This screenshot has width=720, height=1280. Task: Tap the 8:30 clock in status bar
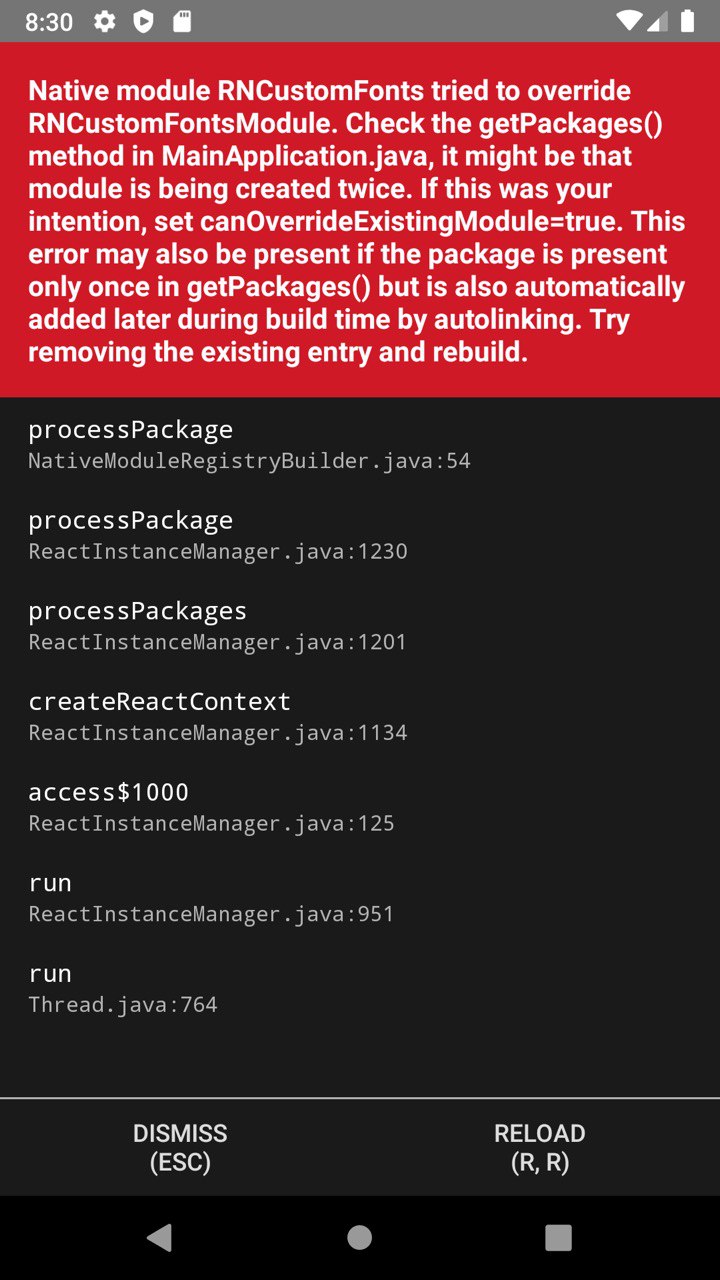click(x=49, y=22)
